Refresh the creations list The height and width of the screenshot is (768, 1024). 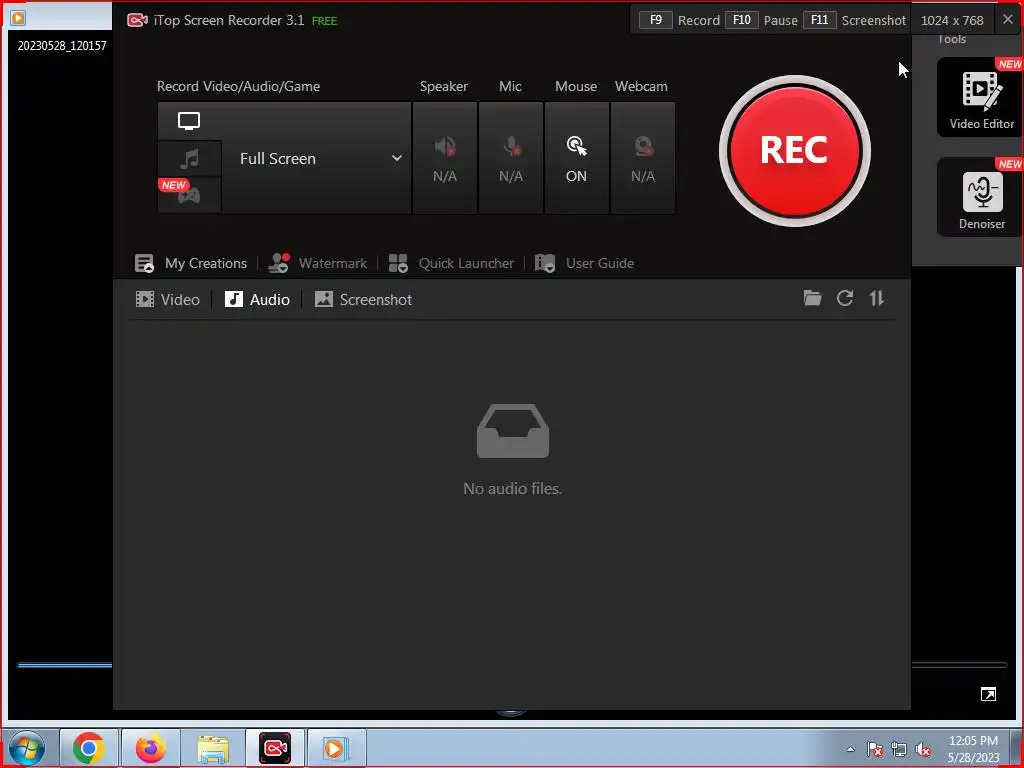pyautogui.click(x=845, y=298)
